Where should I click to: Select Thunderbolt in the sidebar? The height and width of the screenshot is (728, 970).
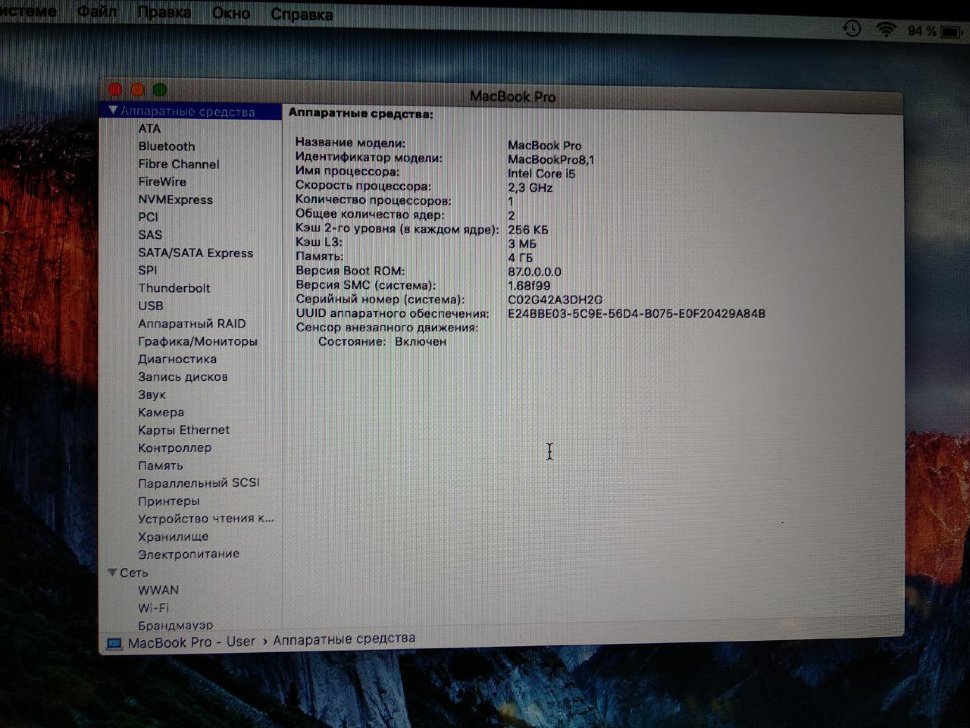(174, 288)
